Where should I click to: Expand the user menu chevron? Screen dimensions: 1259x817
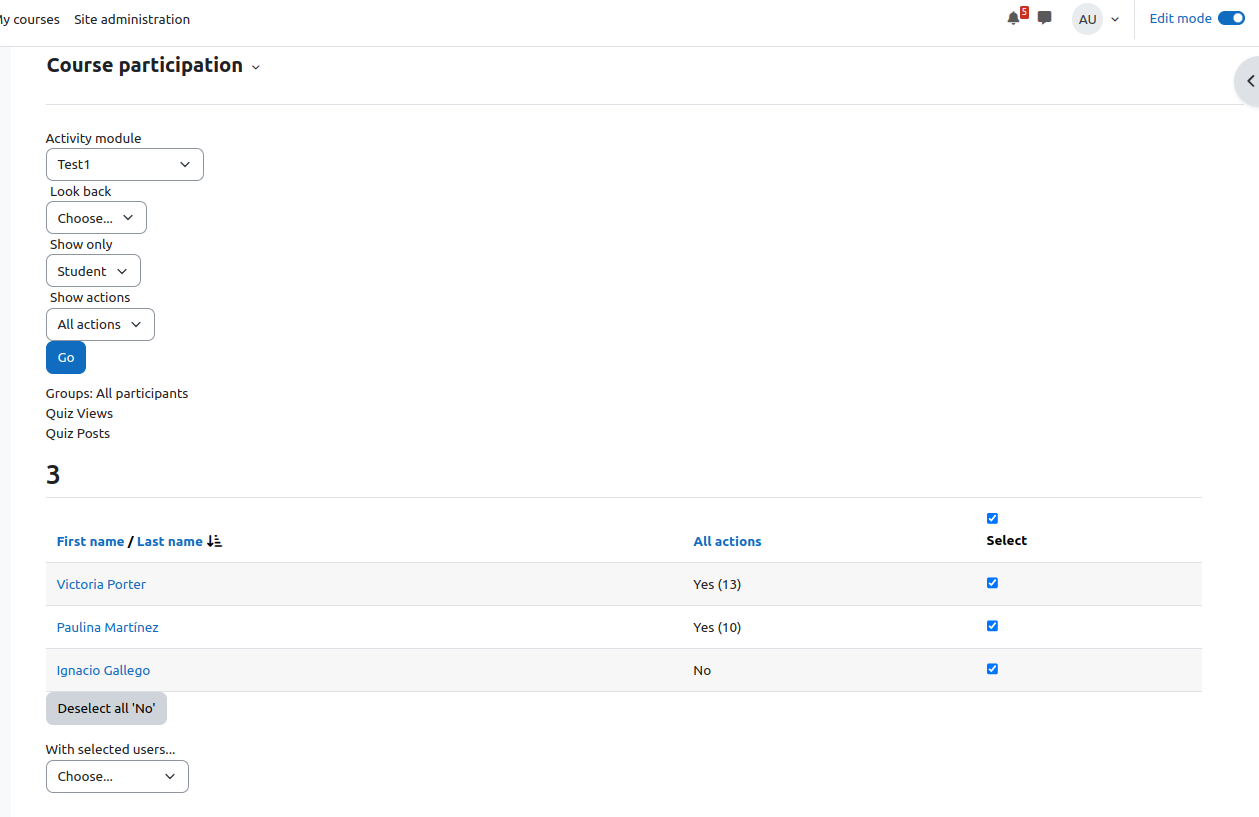click(1115, 19)
